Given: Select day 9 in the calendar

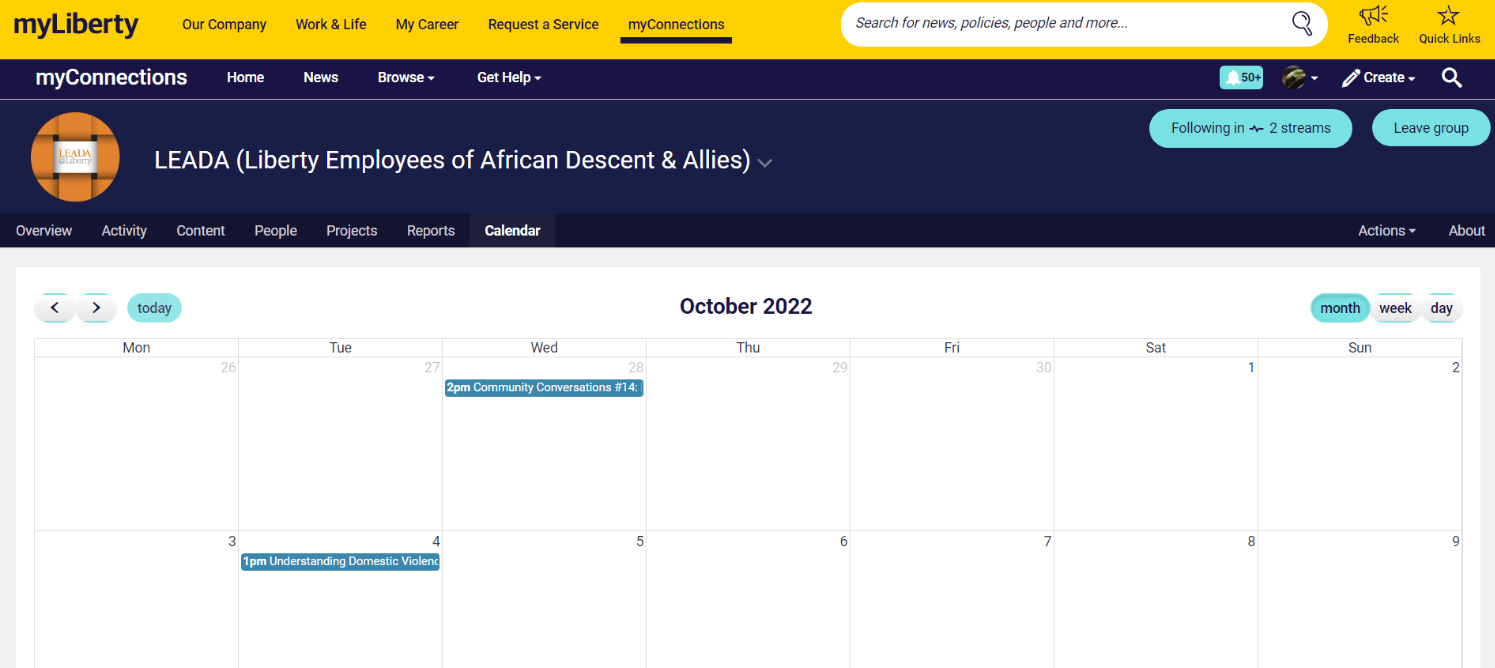Looking at the screenshot, I should pos(1455,542).
